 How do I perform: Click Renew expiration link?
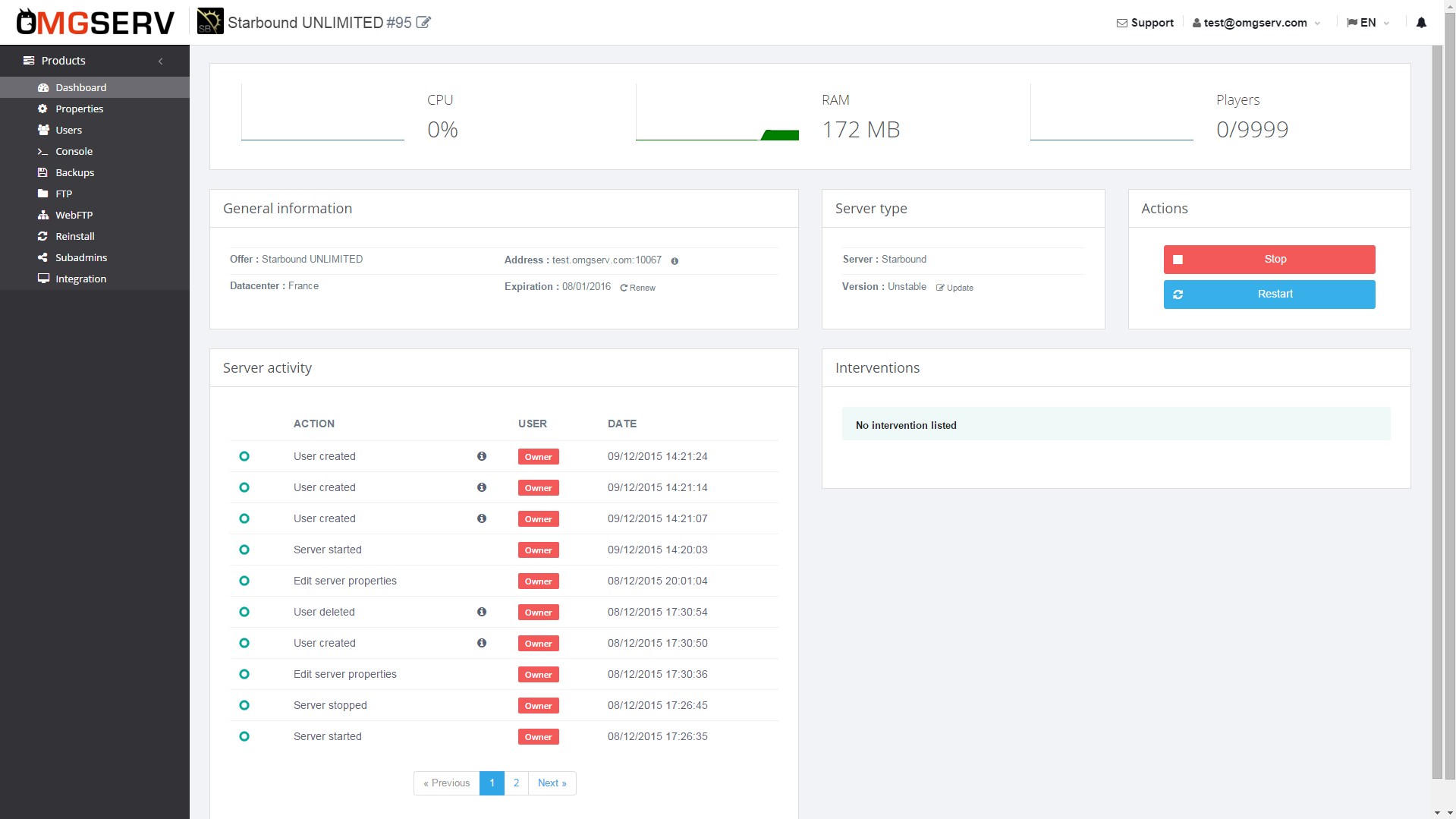638,288
